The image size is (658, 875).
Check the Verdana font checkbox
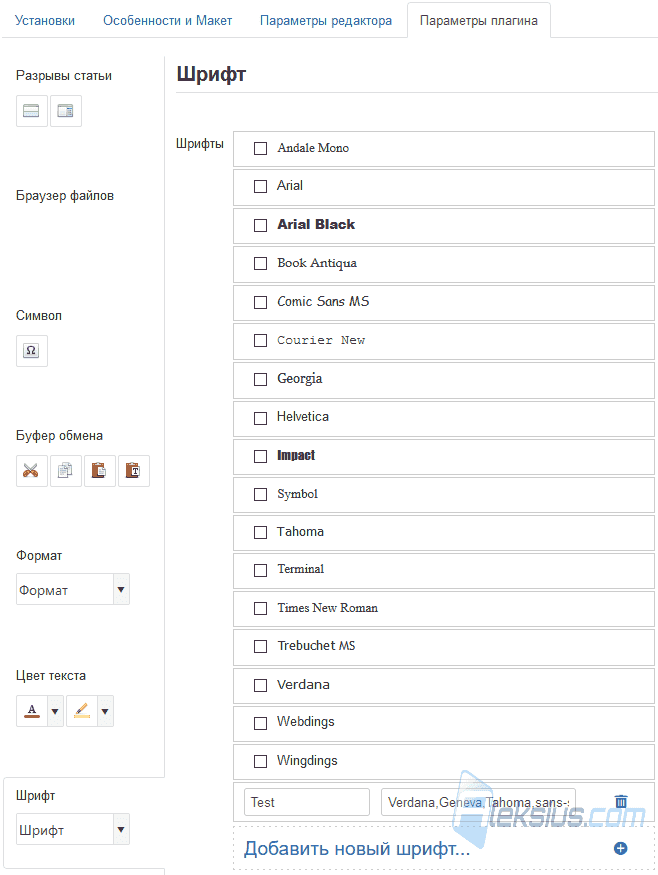coord(260,685)
